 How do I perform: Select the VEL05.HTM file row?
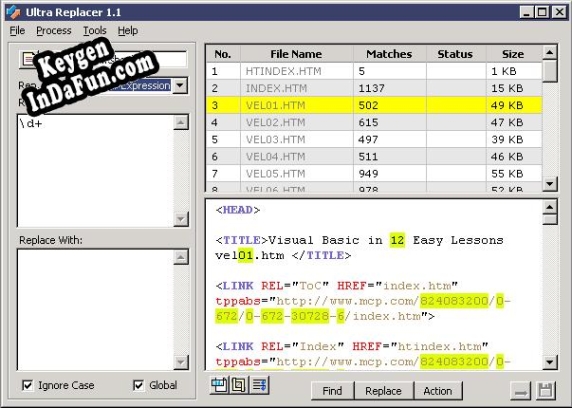[x=374, y=174]
